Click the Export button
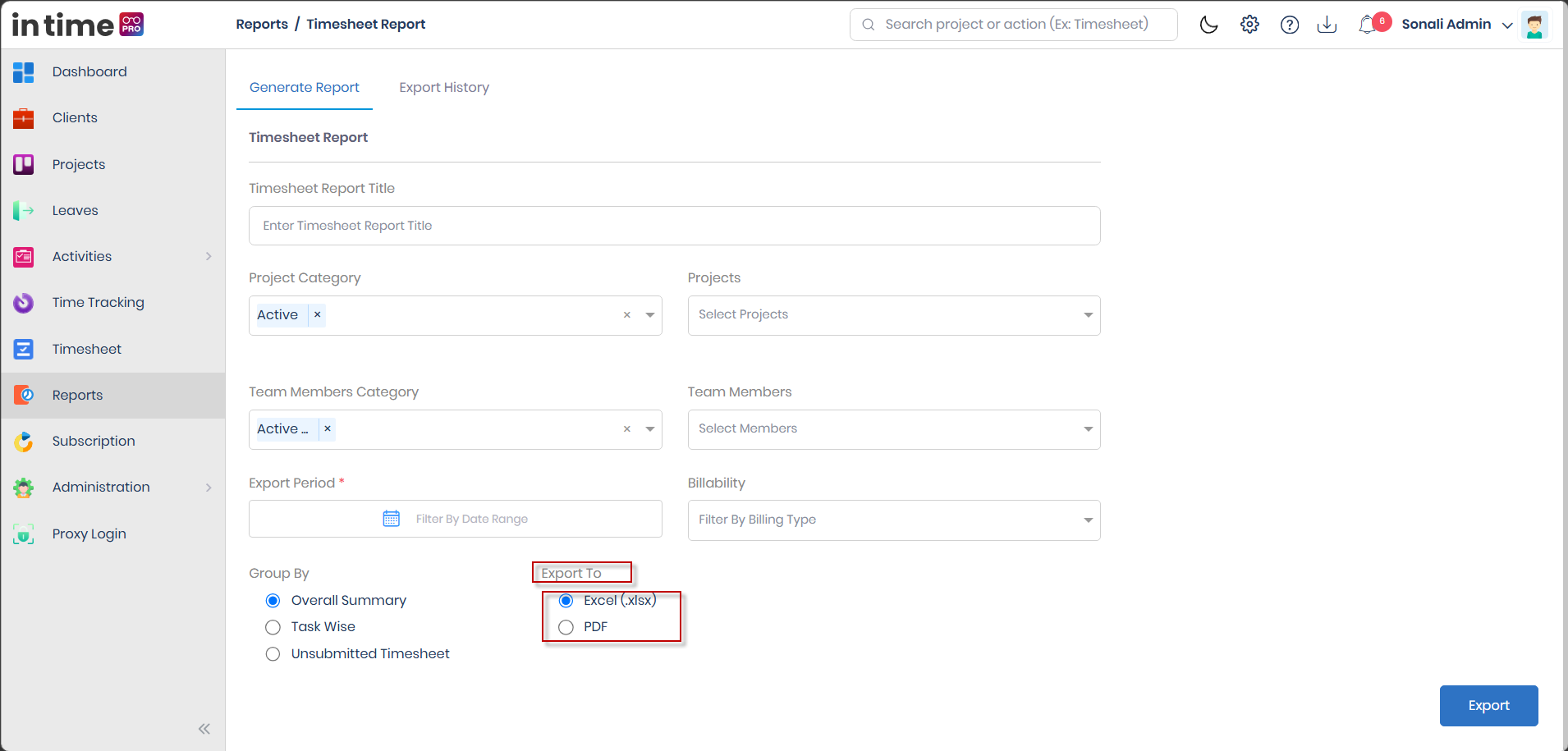This screenshot has width=1568, height=751. 1488,706
